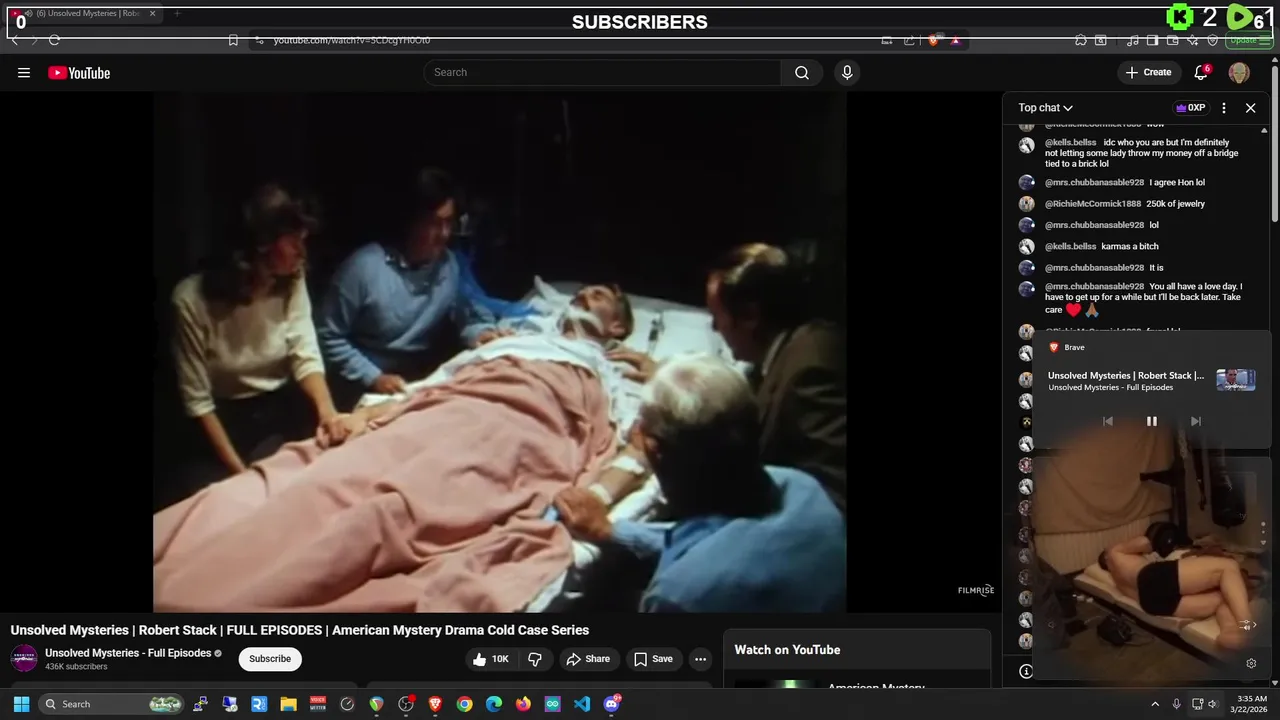
Task: Open Brave Shields lion icon
Action: click(x=934, y=40)
